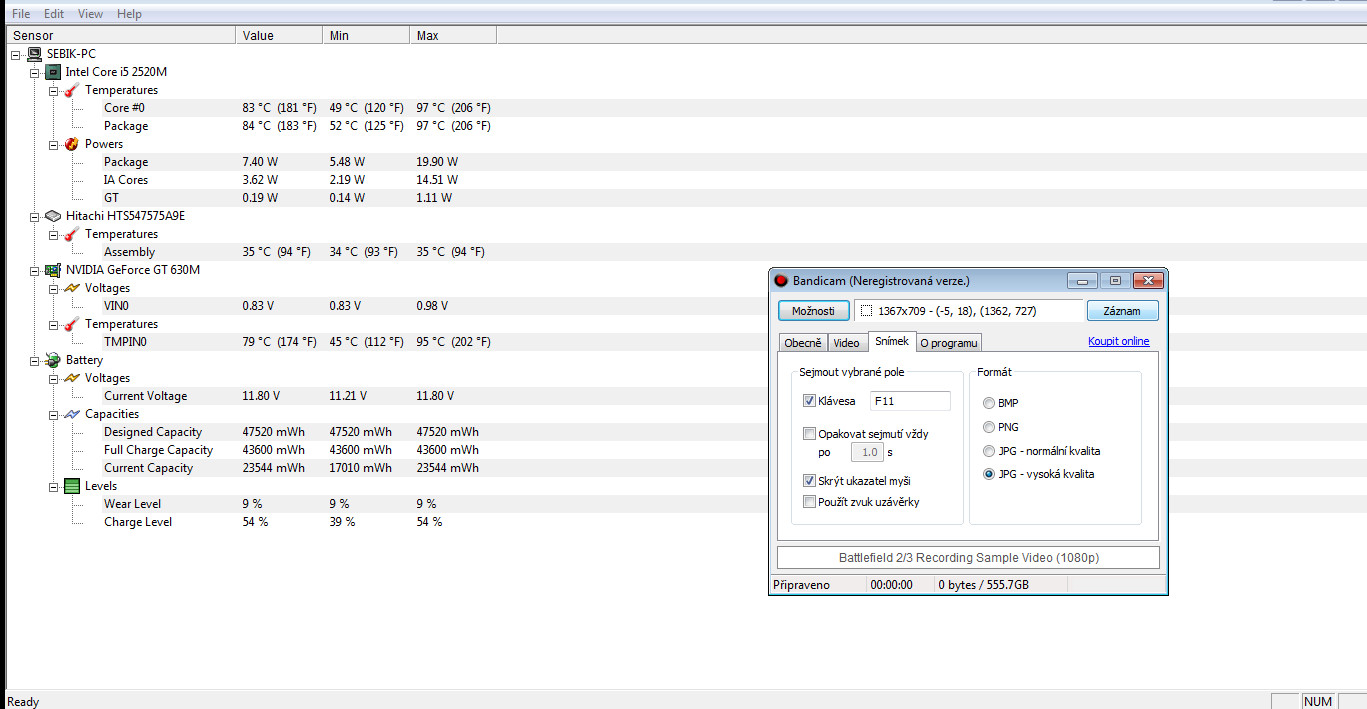The image size is (1367, 709).
Task: Select JPG - normální kvalita radio button
Action: point(989,451)
